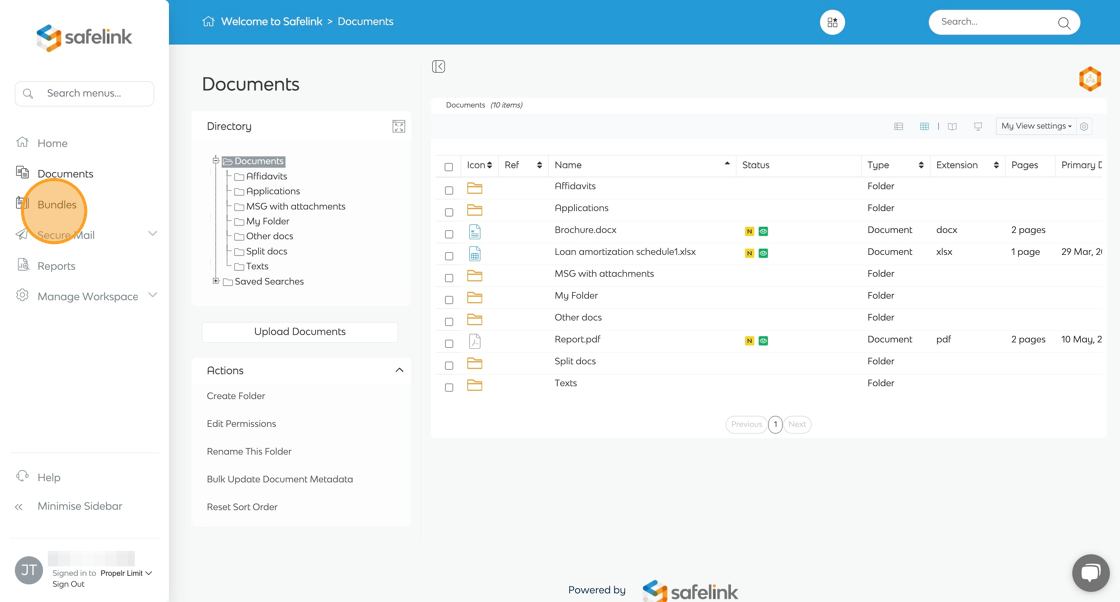
Task: Go to the Next page button
Action: coord(797,424)
